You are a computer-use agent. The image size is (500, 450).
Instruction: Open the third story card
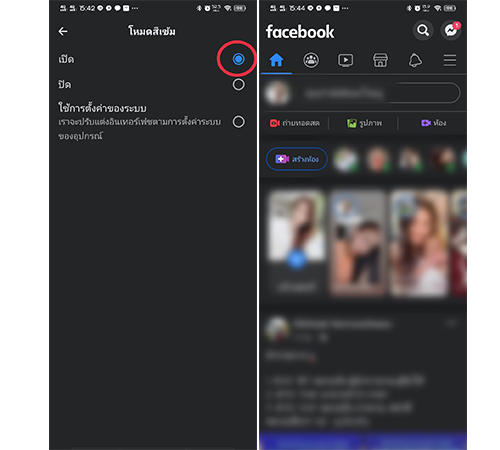point(419,243)
